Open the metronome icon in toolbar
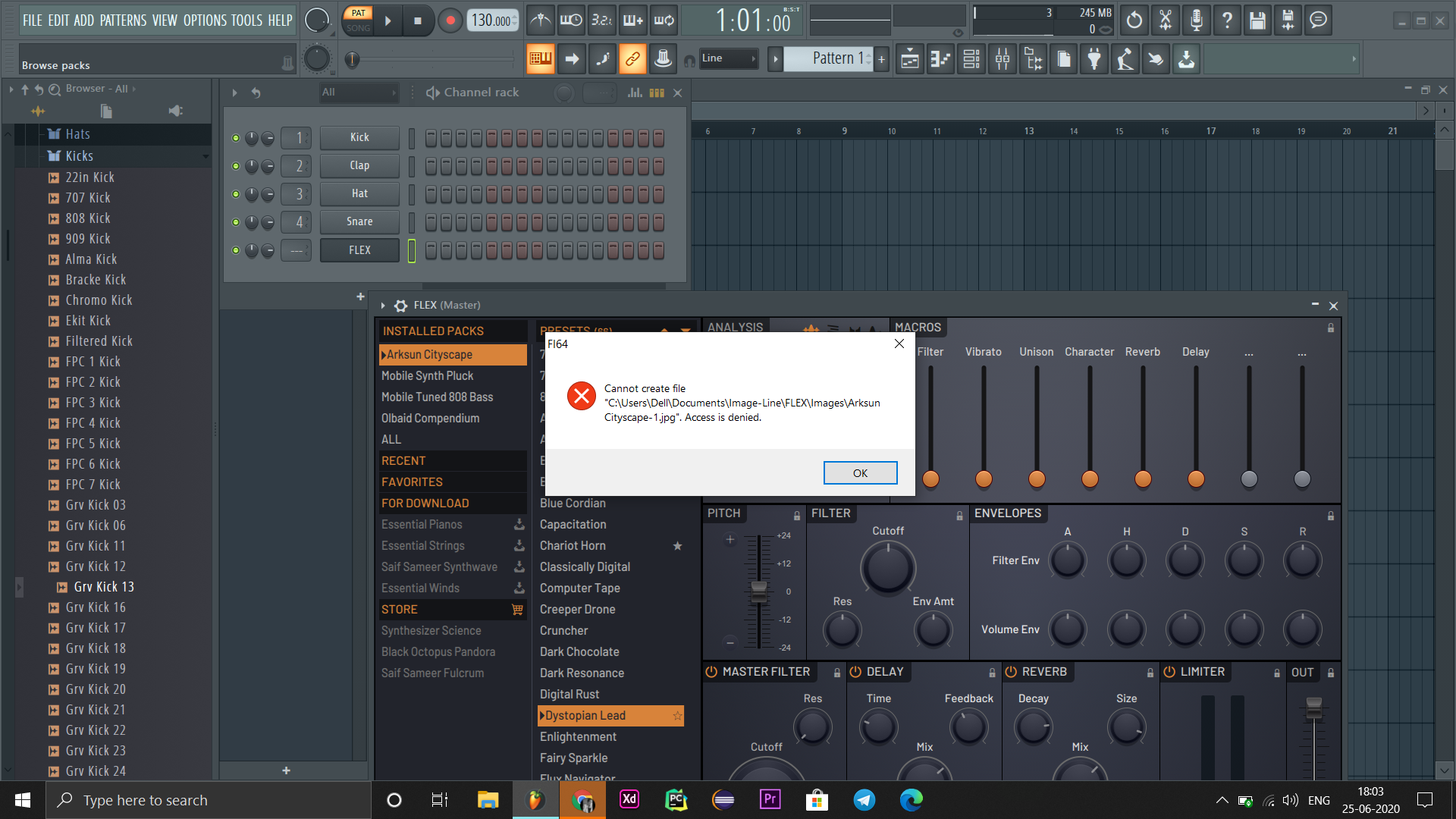Viewport: 1456px width, 819px height. pyautogui.click(x=541, y=20)
